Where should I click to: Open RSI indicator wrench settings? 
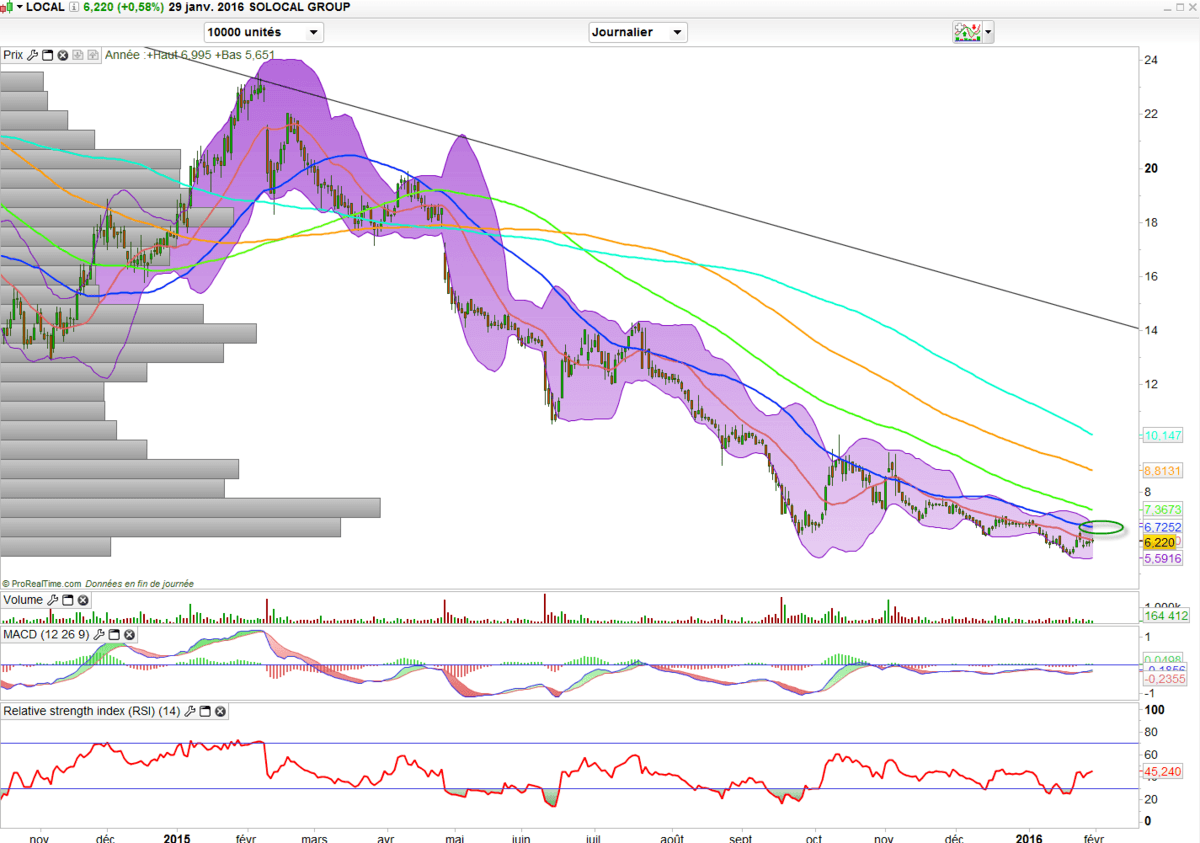[x=190, y=712]
